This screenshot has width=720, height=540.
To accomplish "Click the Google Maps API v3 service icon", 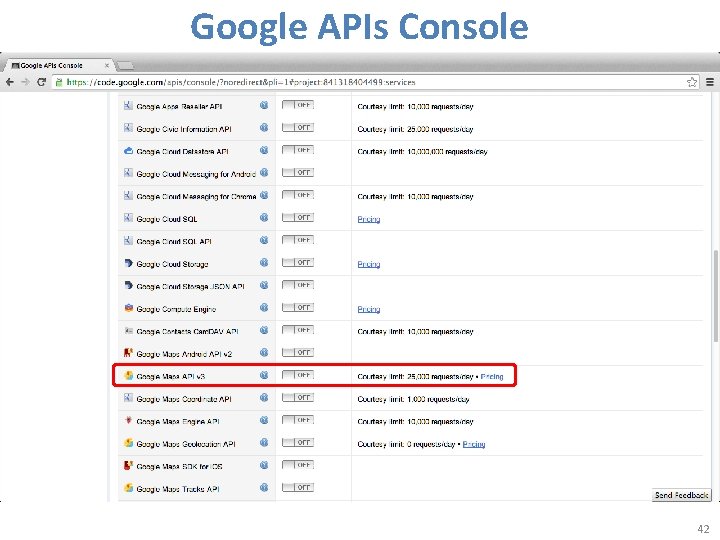I will pos(129,376).
